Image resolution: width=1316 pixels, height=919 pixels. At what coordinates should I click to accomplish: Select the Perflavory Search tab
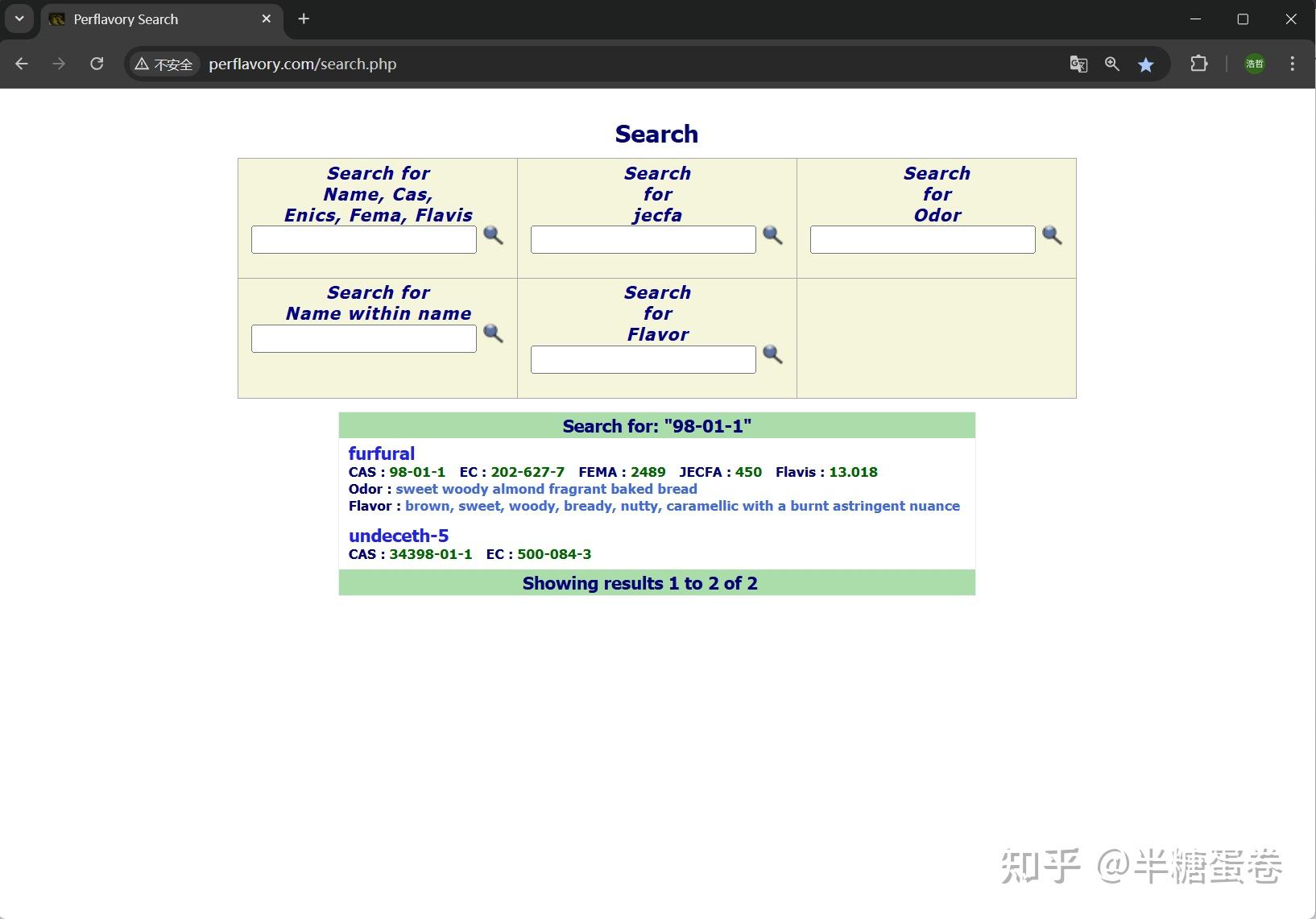click(145, 19)
